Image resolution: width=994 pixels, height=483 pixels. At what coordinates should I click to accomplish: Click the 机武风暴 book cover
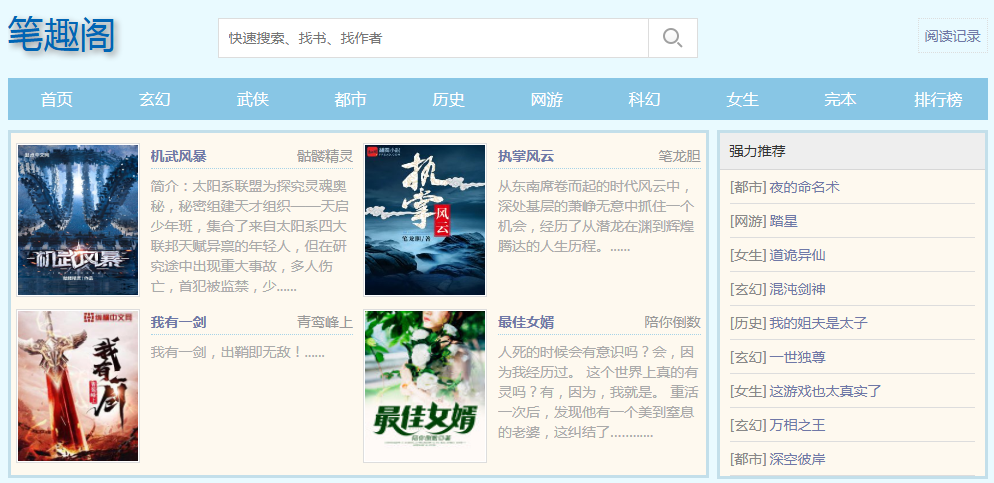(78, 220)
